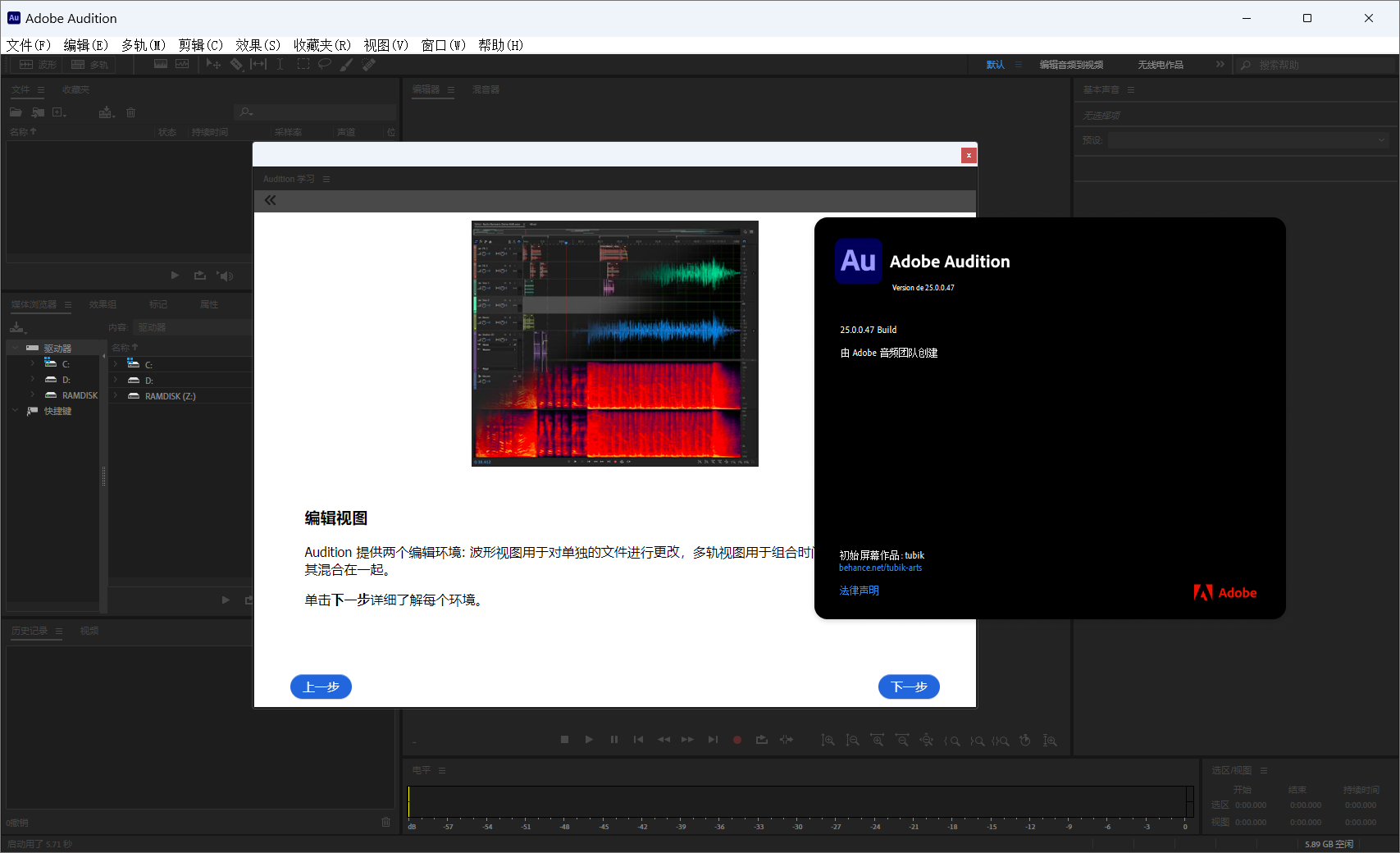Select the D: row in content list
Viewport: 1400px width, 853px height.
180,380
